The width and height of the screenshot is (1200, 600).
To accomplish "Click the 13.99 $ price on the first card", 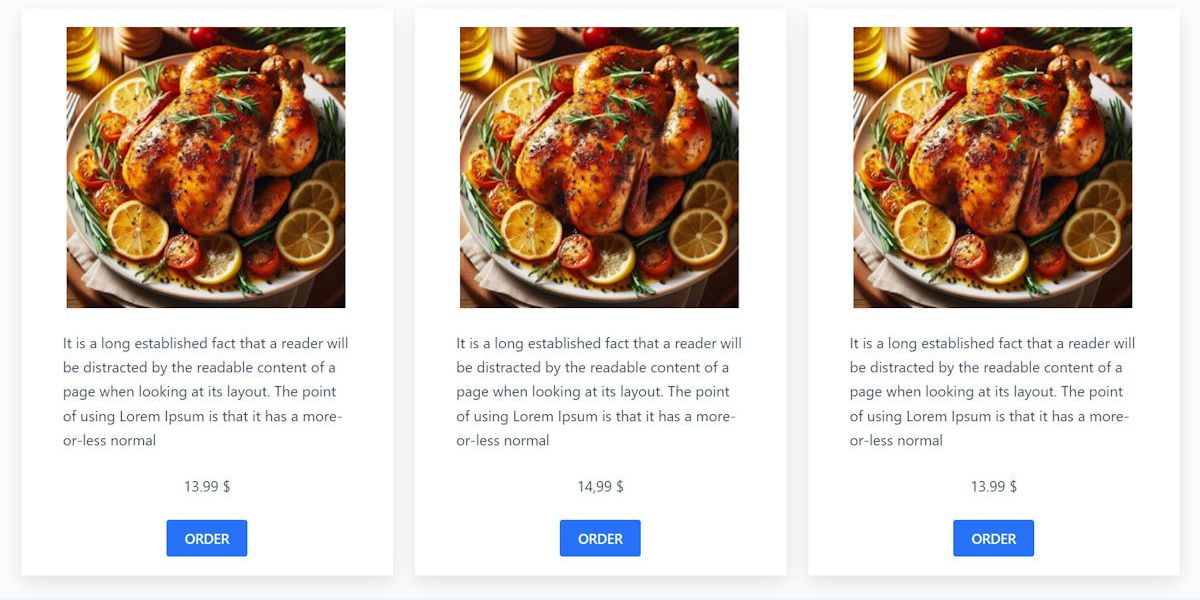I will click(x=206, y=487).
